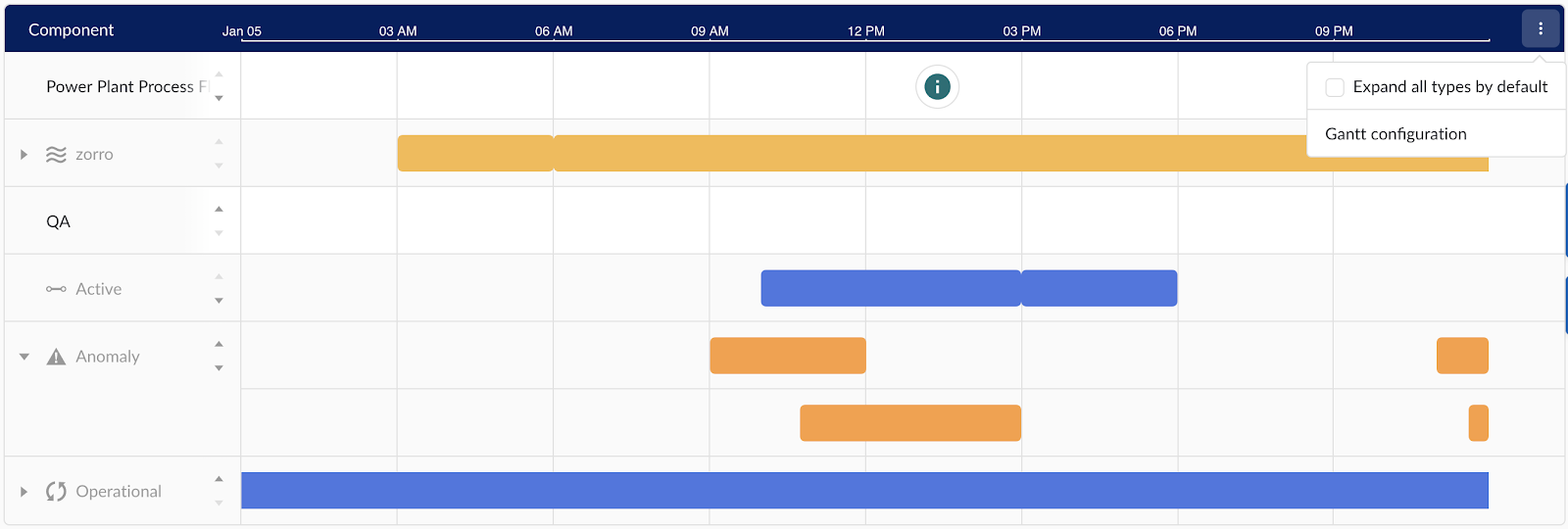Open the three-dot options menu

click(1541, 28)
